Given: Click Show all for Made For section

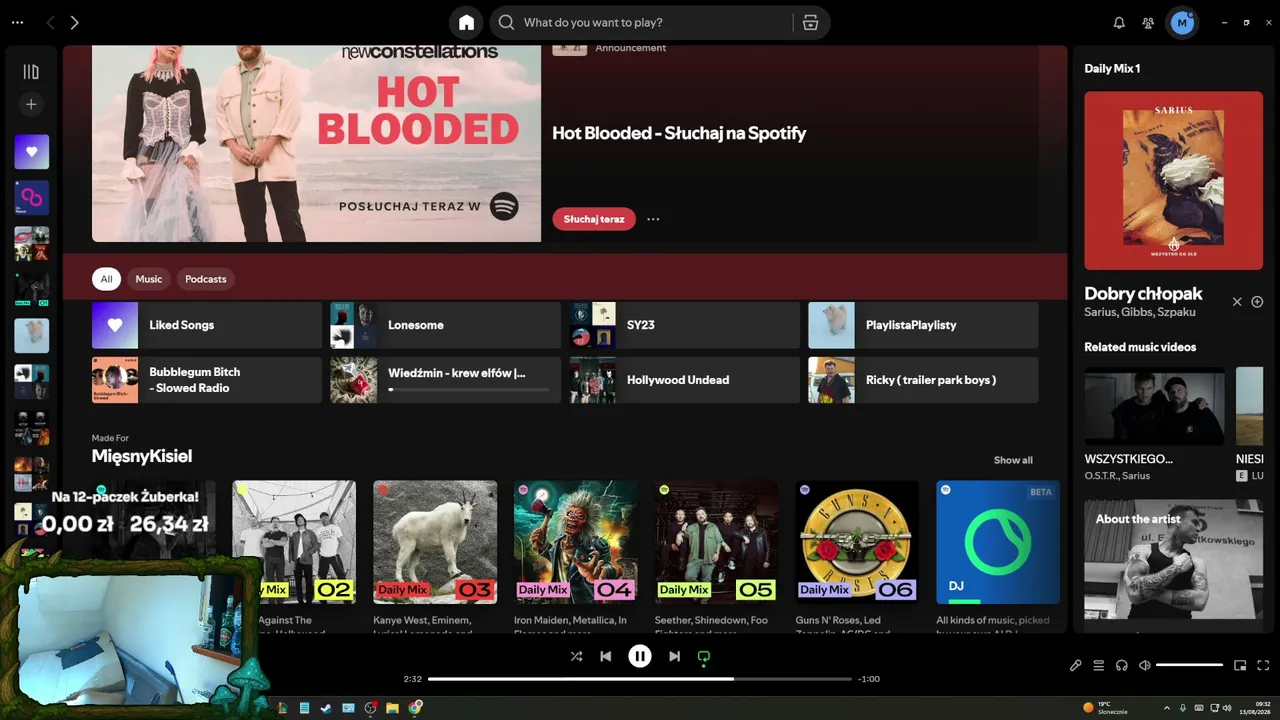Looking at the screenshot, I should coord(1013,460).
